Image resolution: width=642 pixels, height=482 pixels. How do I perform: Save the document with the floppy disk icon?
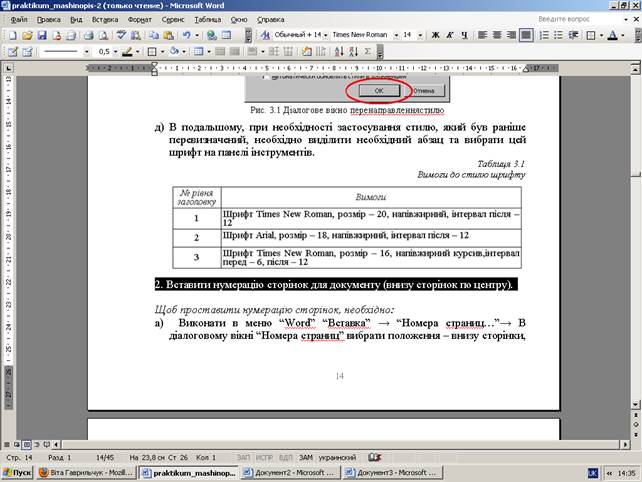point(42,35)
